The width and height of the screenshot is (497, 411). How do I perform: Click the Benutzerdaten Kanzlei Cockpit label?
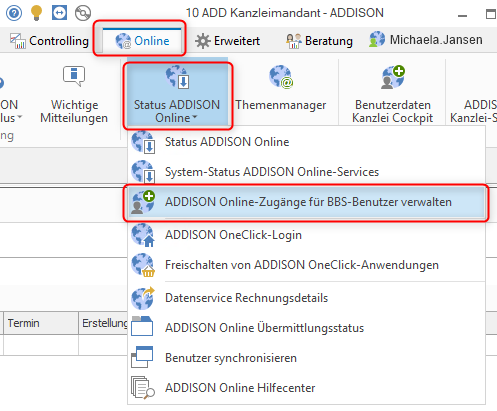(393, 111)
